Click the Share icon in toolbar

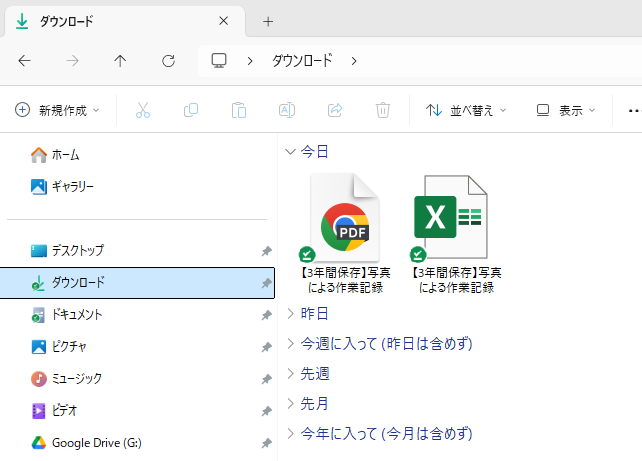[335, 110]
